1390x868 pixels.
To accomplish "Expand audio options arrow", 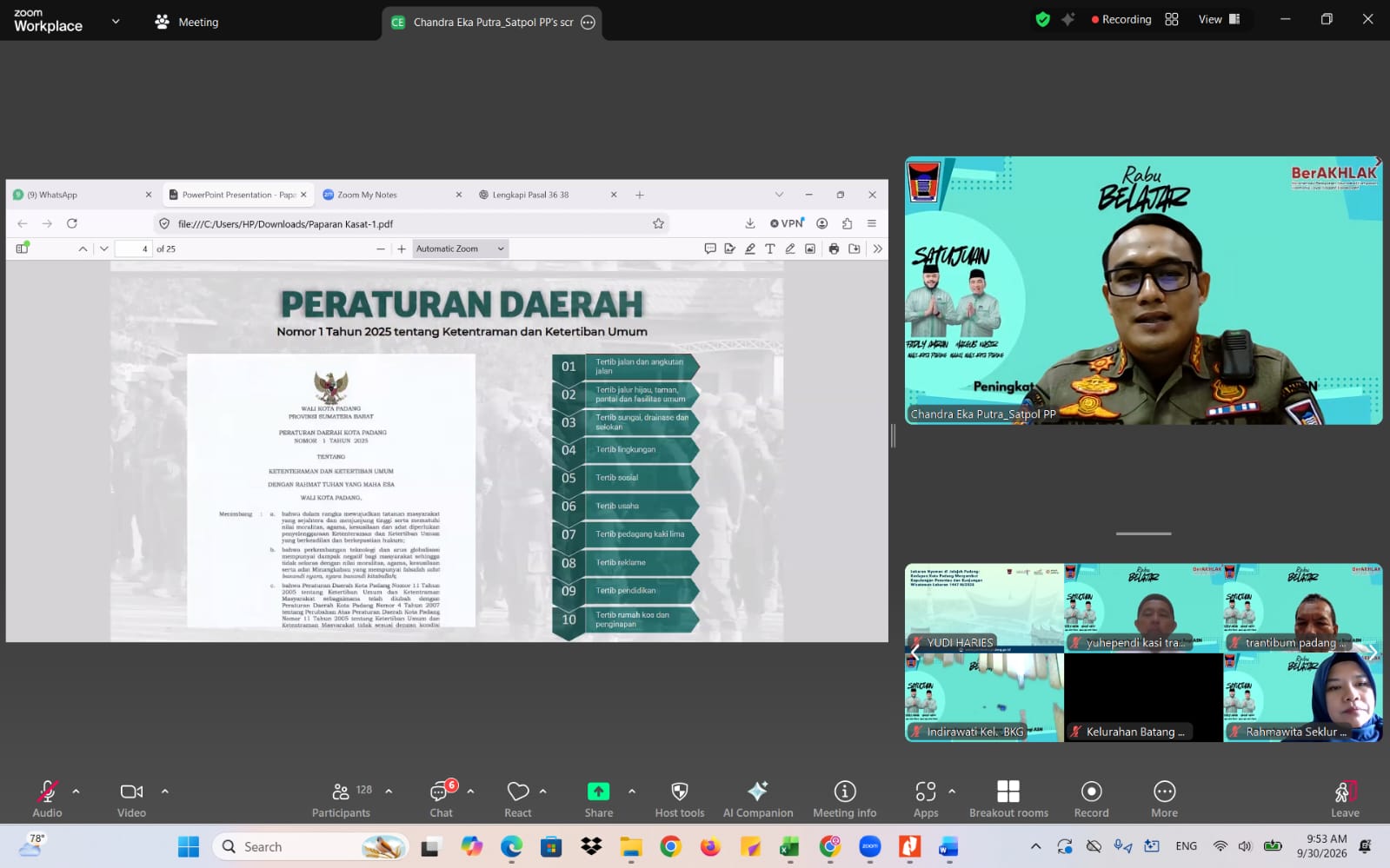I will [76, 791].
